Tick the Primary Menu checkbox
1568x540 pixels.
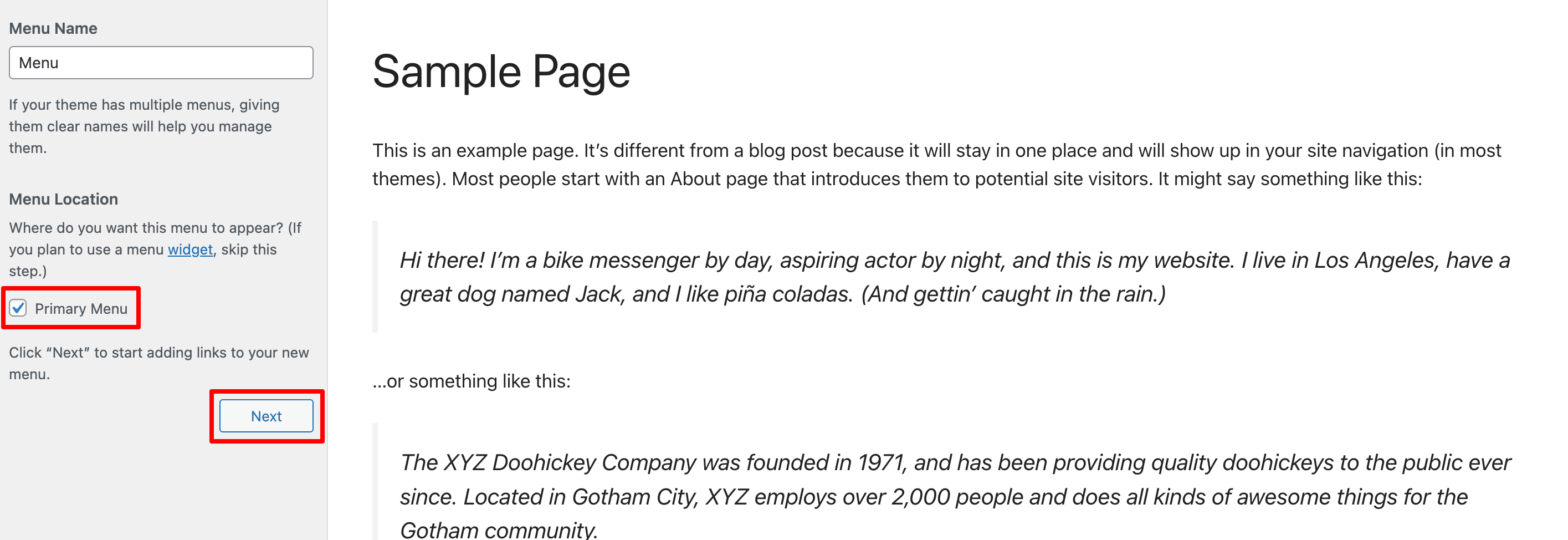(18, 308)
